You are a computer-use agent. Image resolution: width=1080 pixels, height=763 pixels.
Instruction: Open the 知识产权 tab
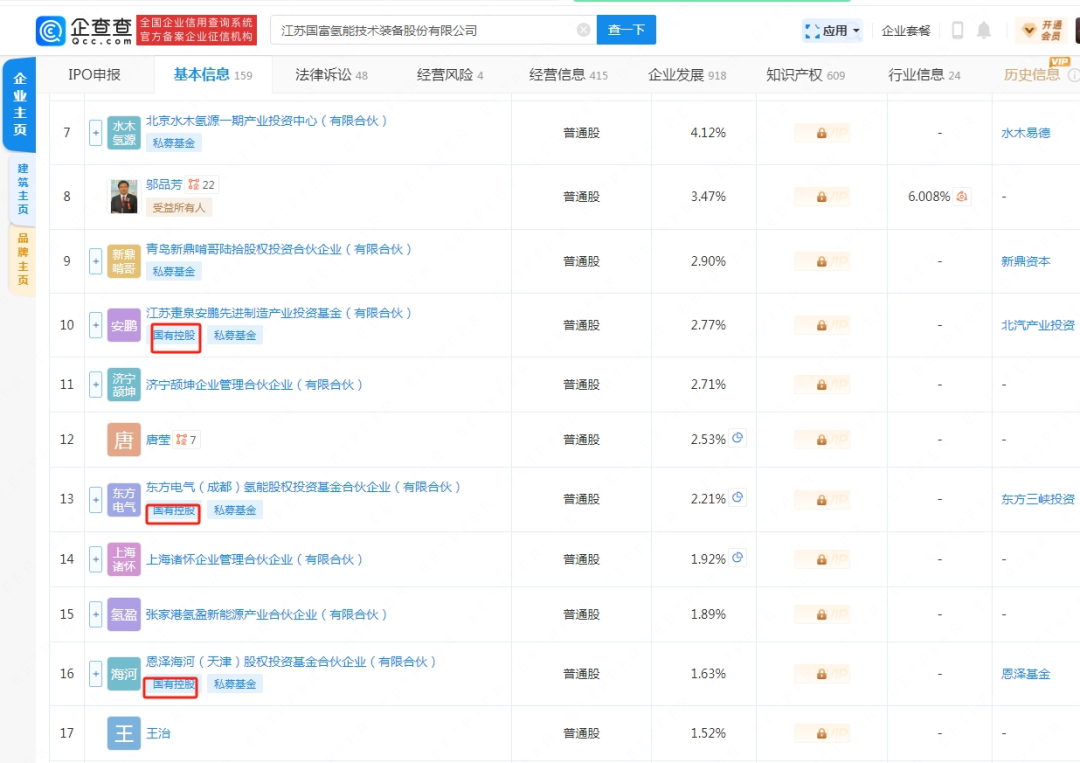805,74
